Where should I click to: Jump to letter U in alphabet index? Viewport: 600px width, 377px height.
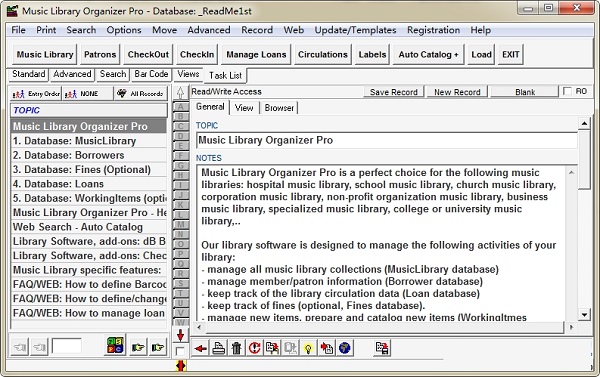click(x=181, y=303)
